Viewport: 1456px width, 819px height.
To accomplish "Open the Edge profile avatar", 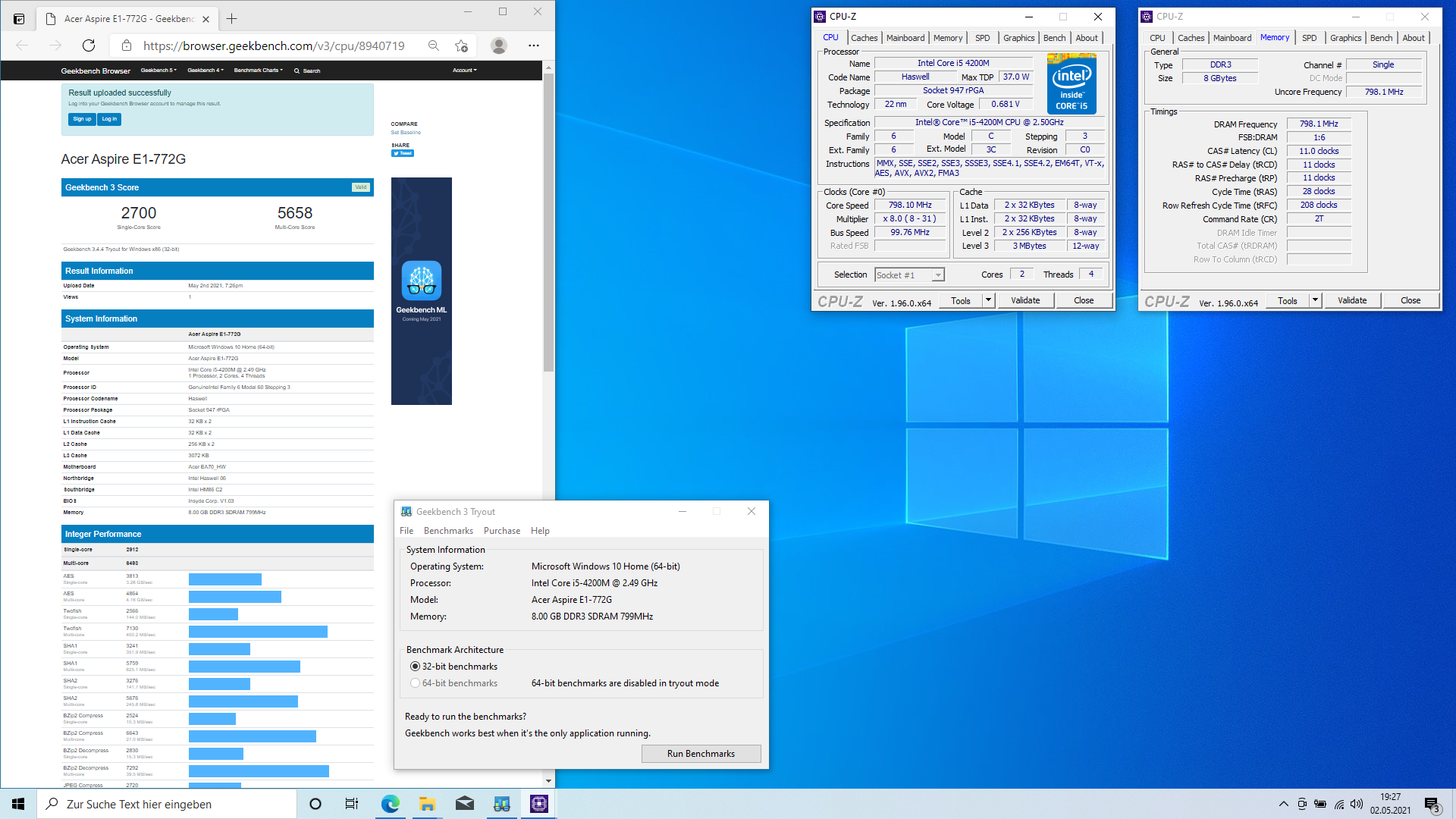I will click(498, 45).
